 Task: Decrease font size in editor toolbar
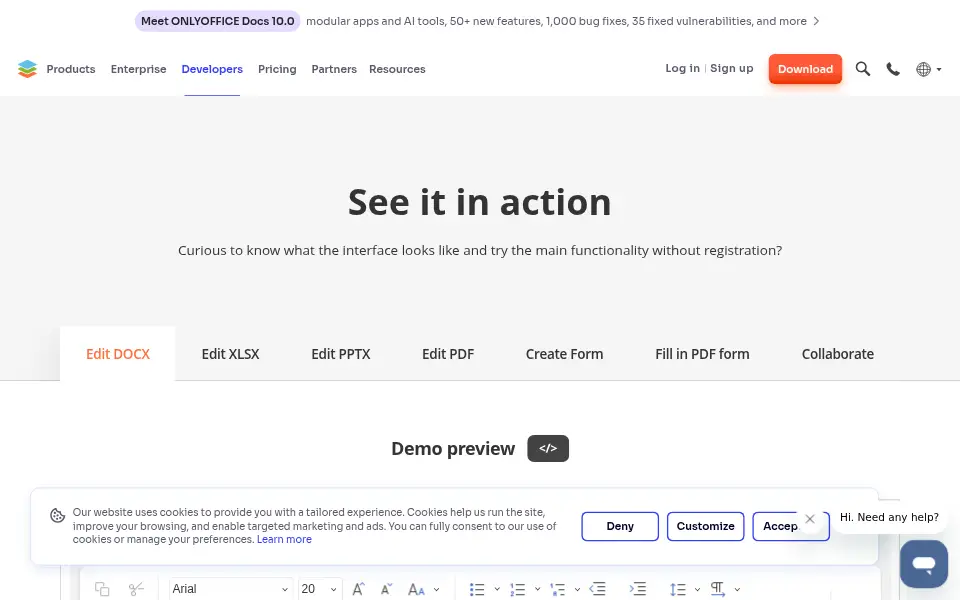386,589
